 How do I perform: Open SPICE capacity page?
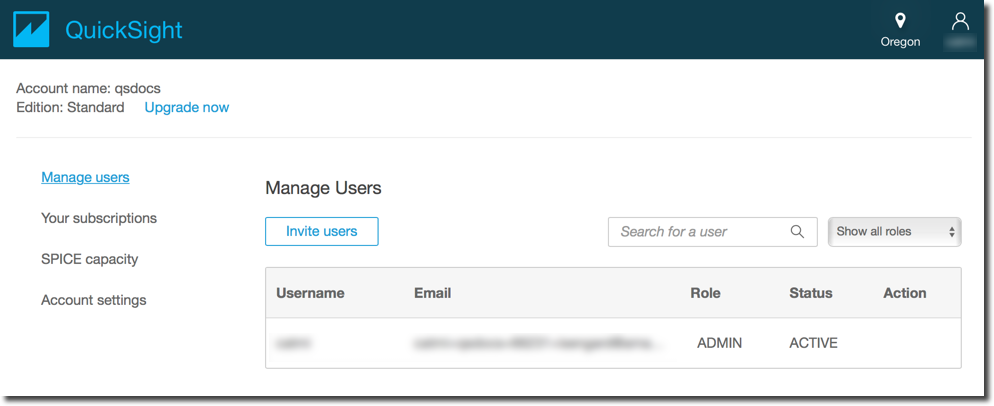pos(89,259)
